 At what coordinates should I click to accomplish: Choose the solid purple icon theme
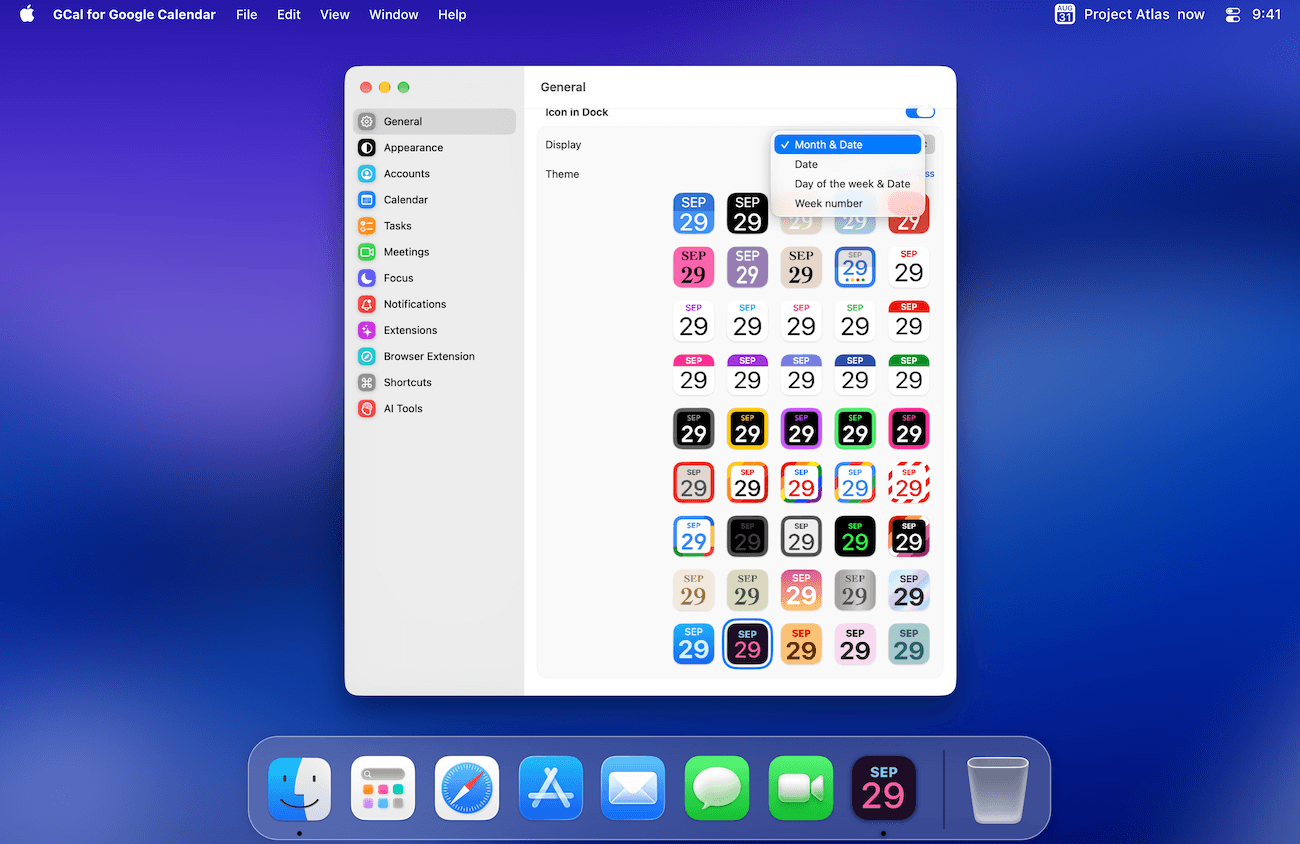tap(747, 267)
